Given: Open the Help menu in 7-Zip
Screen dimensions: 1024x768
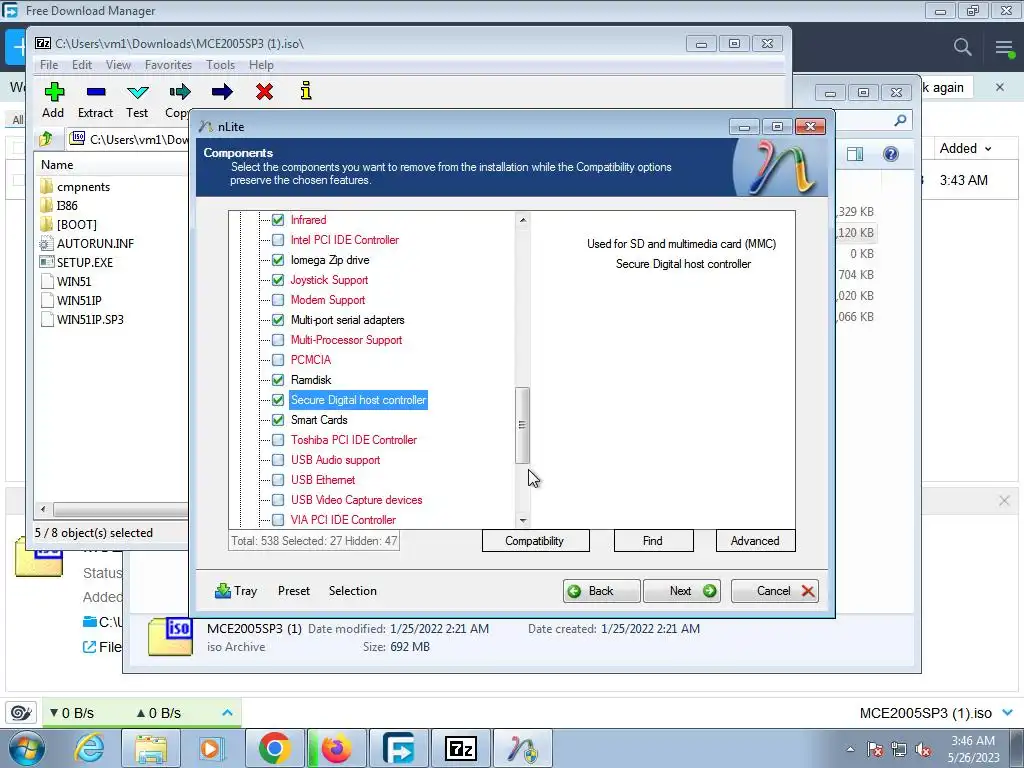Looking at the screenshot, I should (x=261, y=65).
